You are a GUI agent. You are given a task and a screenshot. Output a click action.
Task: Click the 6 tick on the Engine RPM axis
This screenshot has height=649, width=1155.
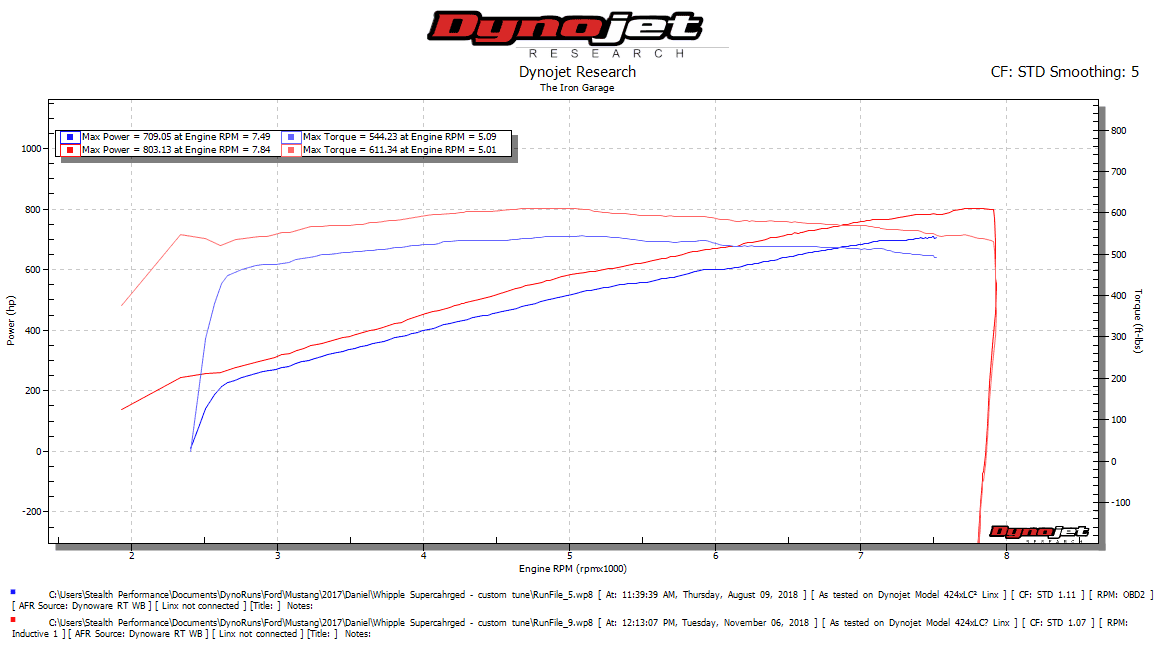point(715,555)
